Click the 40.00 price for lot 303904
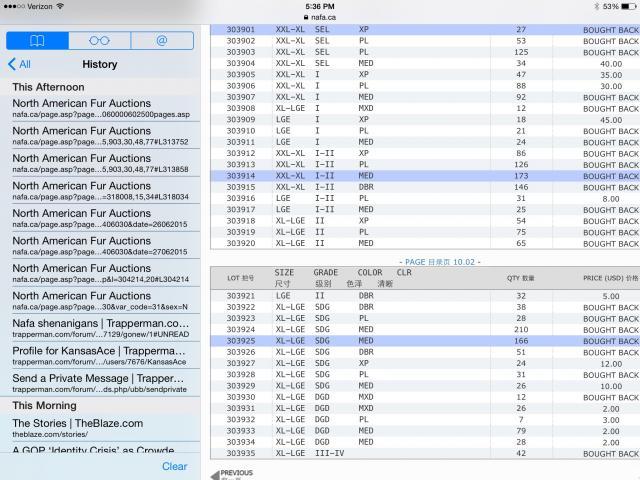The width and height of the screenshot is (640, 480). click(x=611, y=64)
